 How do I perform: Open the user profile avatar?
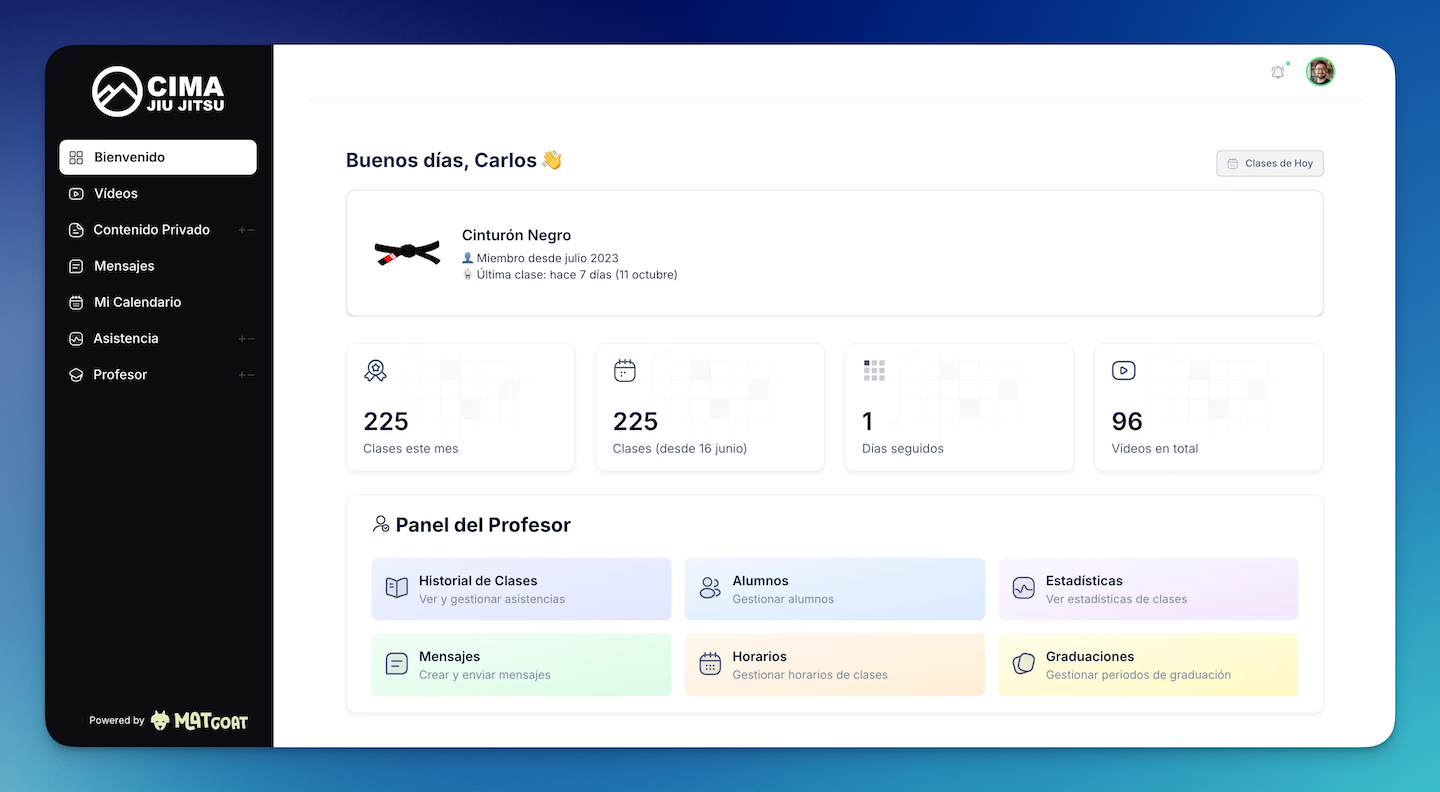1320,72
